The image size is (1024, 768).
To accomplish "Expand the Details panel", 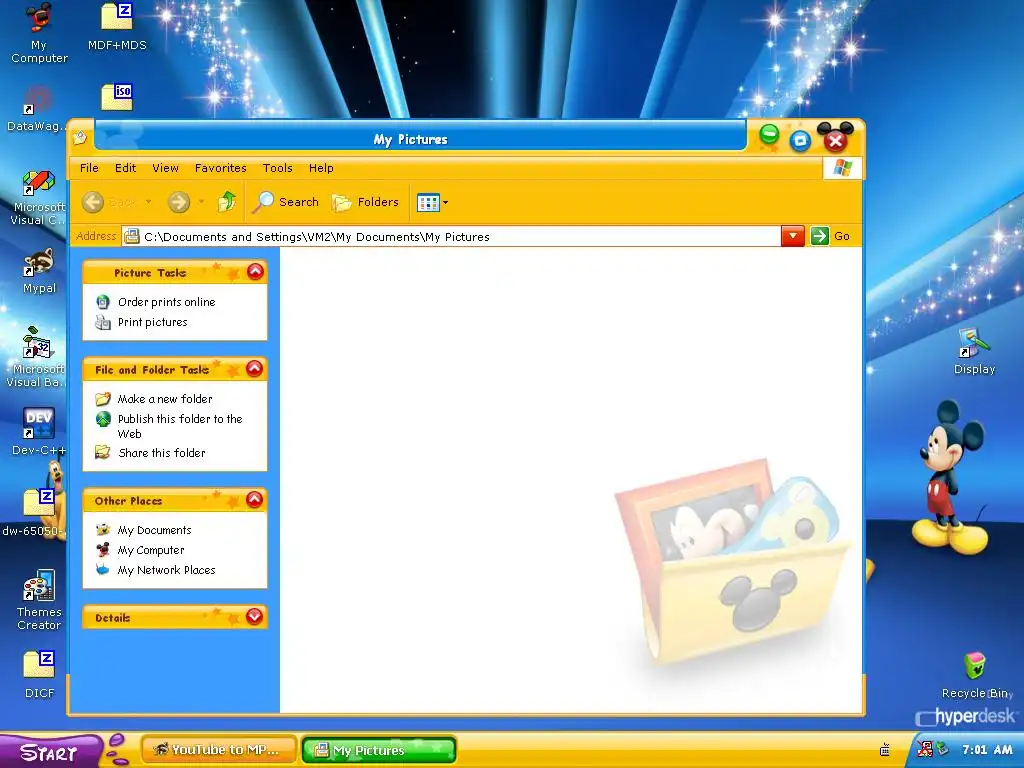I will click(255, 616).
